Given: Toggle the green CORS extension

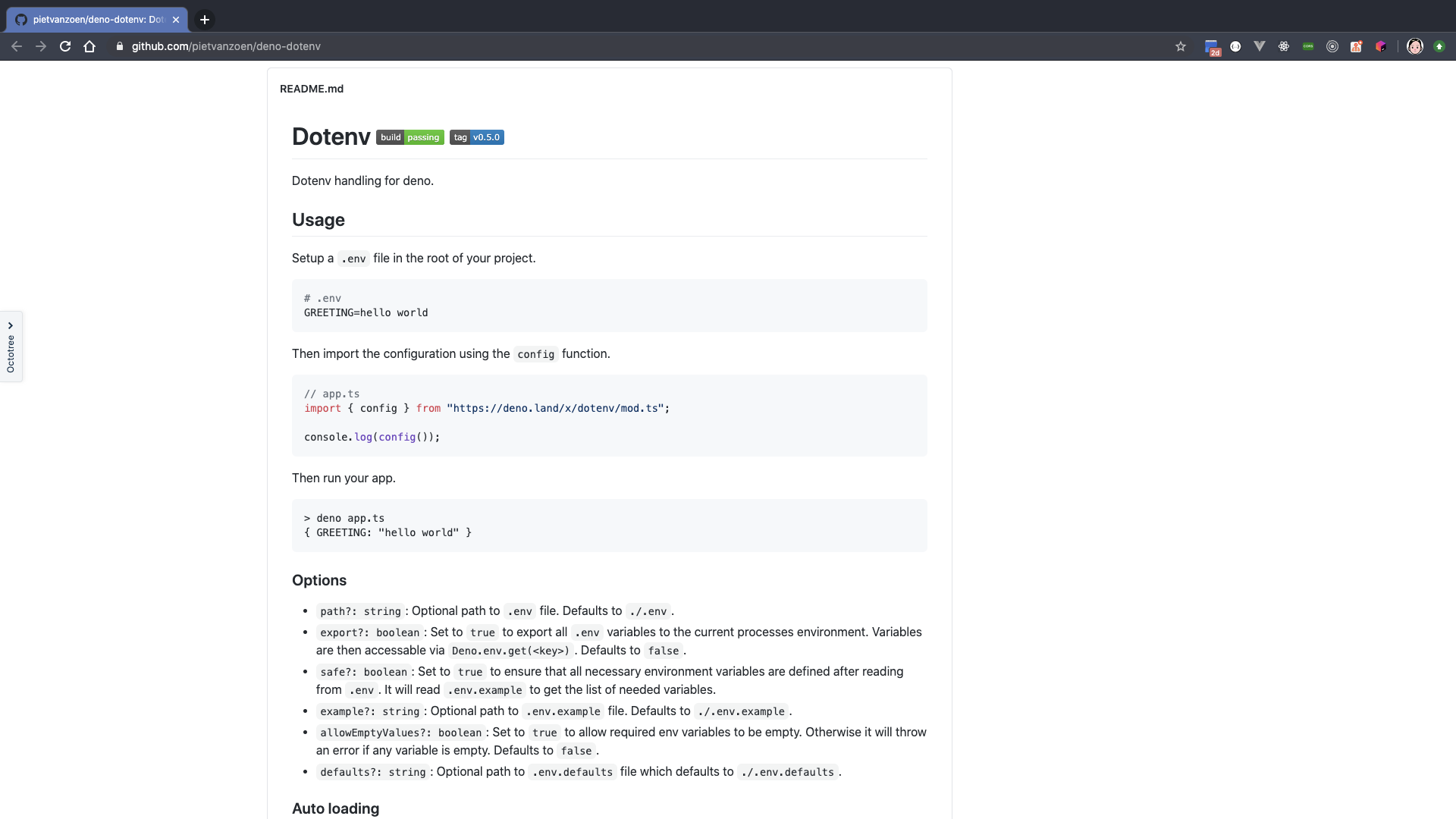Looking at the screenshot, I should pyautogui.click(x=1308, y=46).
